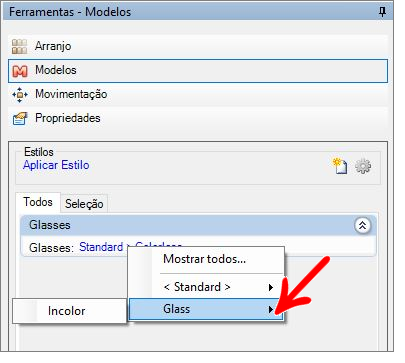The height and width of the screenshot is (363, 405).
Task: Pin the Ferramentas panel with pushpin
Action: (x=382, y=12)
